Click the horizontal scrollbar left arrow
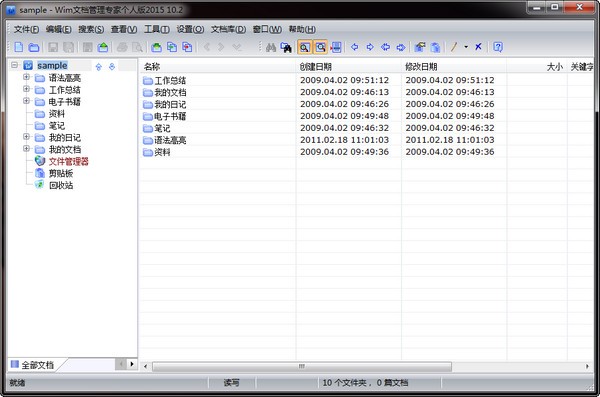 pos(145,366)
